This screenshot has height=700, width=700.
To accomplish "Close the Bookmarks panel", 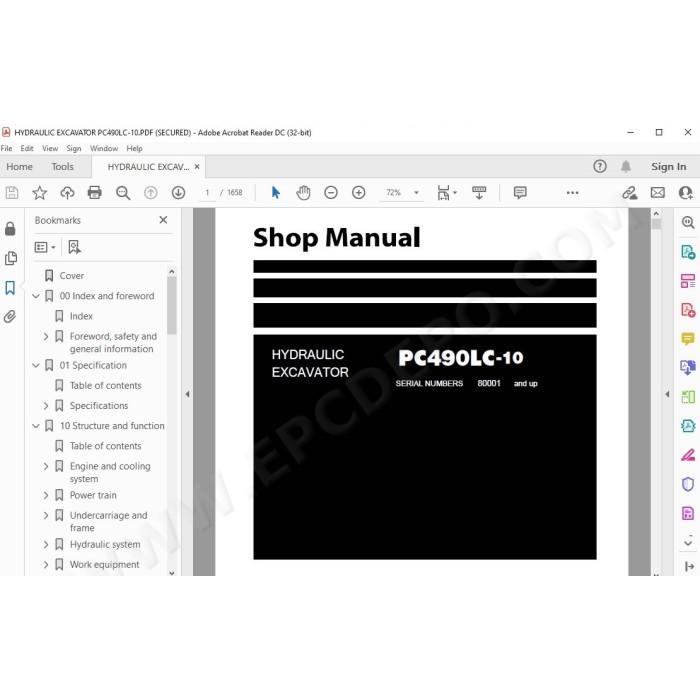I will point(163,220).
